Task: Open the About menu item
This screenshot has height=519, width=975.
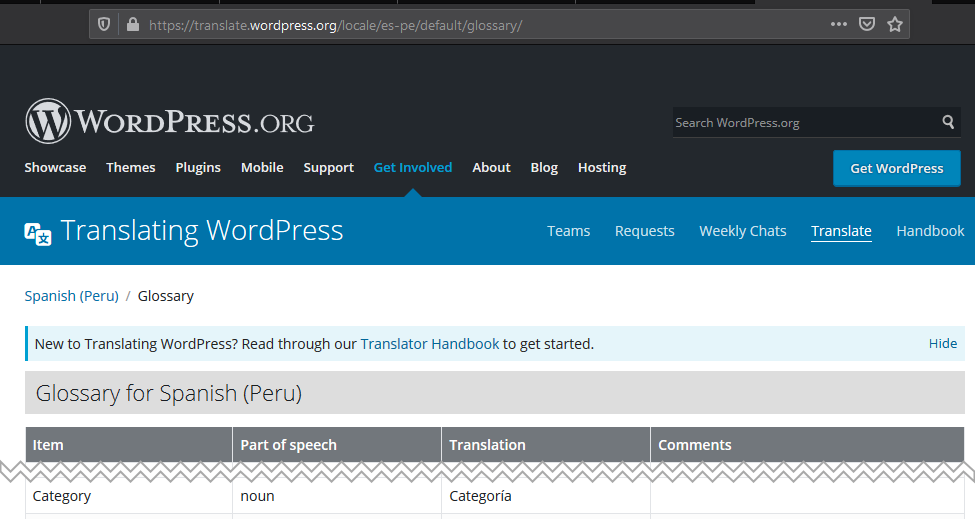Action: [x=491, y=167]
